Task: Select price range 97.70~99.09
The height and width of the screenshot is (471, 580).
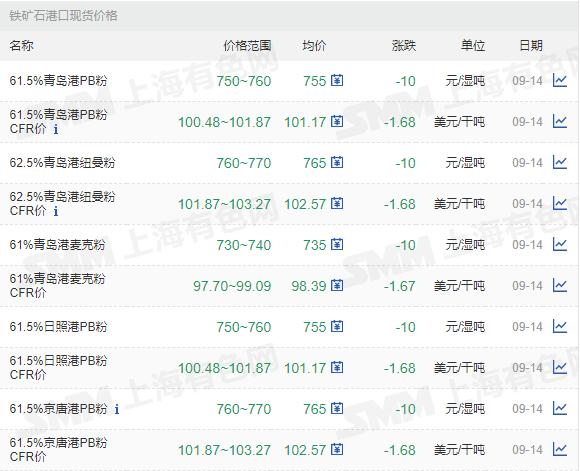Action: pos(232,286)
